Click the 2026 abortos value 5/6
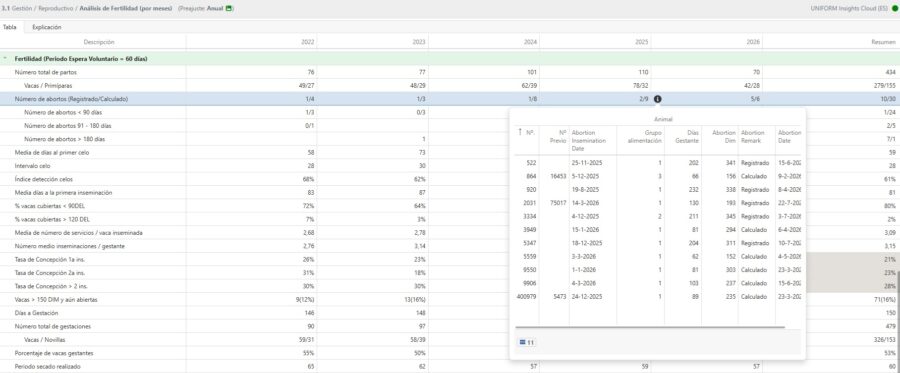The height and width of the screenshot is (373, 900). (755, 99)
